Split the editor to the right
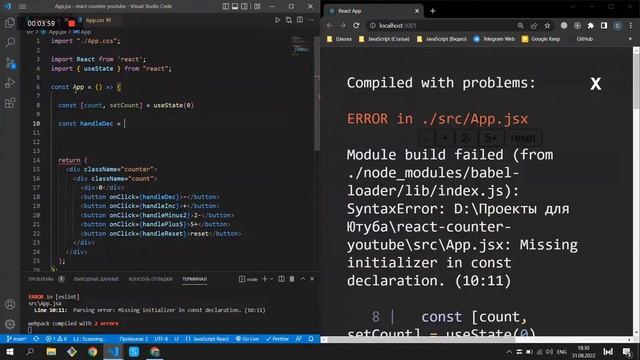 click(300, 20)
